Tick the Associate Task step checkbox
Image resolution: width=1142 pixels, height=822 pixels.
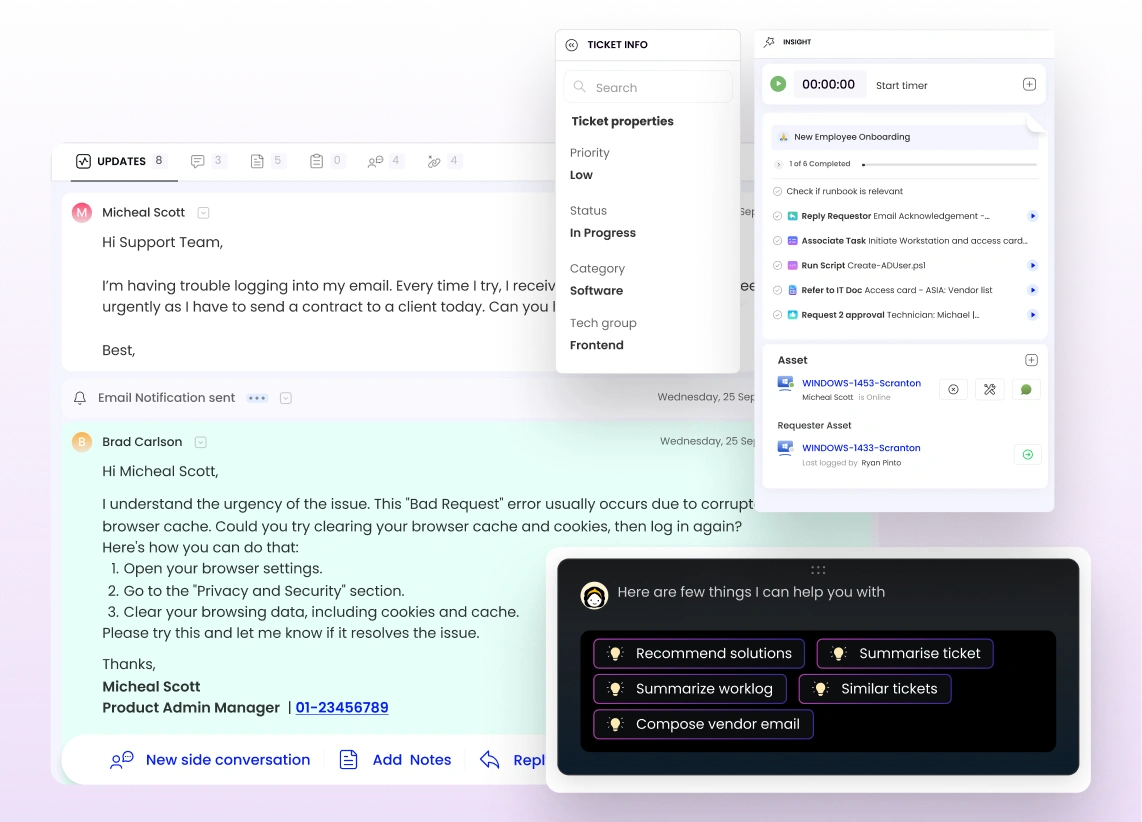click(778, 241)
